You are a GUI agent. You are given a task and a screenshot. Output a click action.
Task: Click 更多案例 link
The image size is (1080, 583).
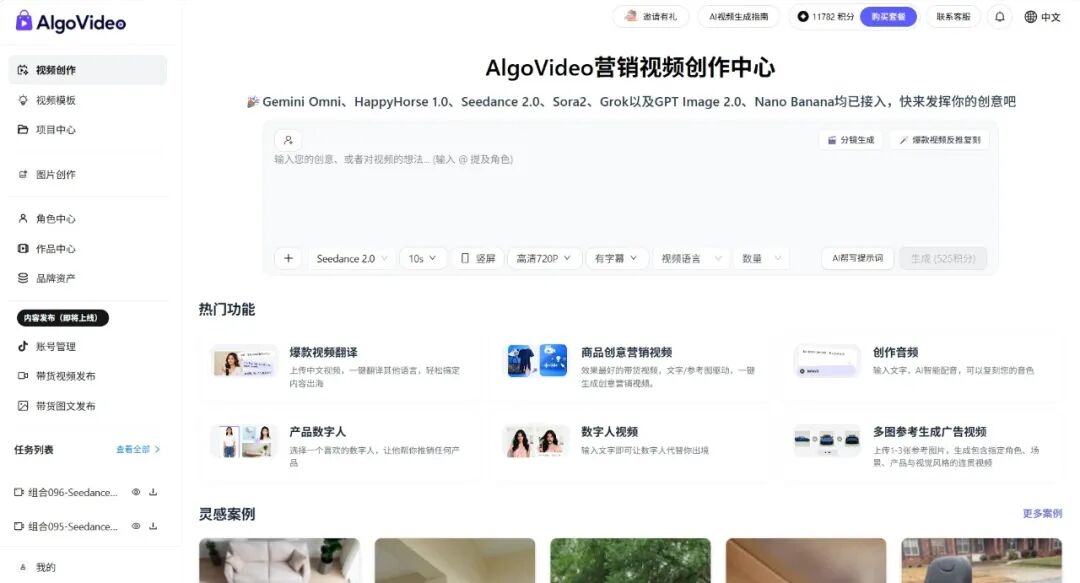pos(1042,513)
